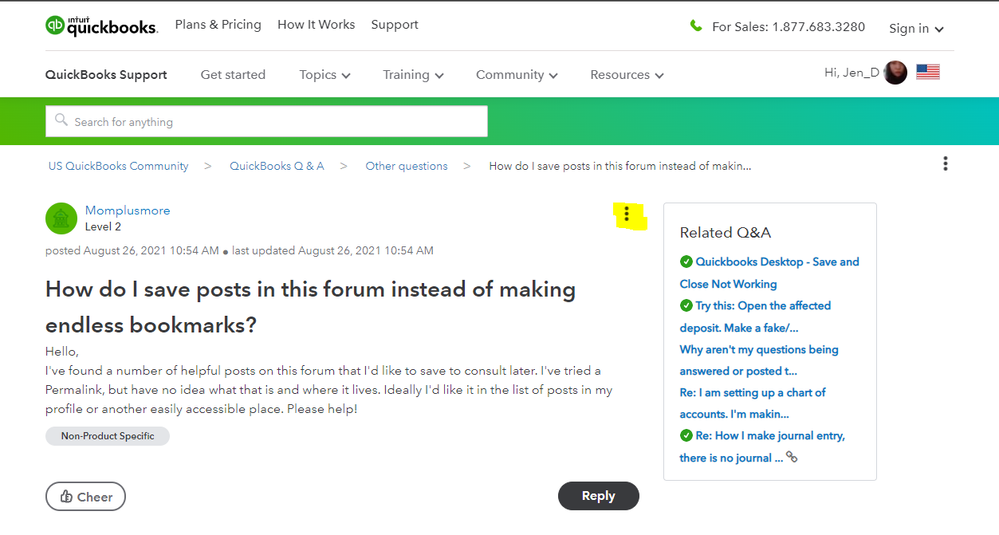Select the US flag region icon

coord(928,72)
